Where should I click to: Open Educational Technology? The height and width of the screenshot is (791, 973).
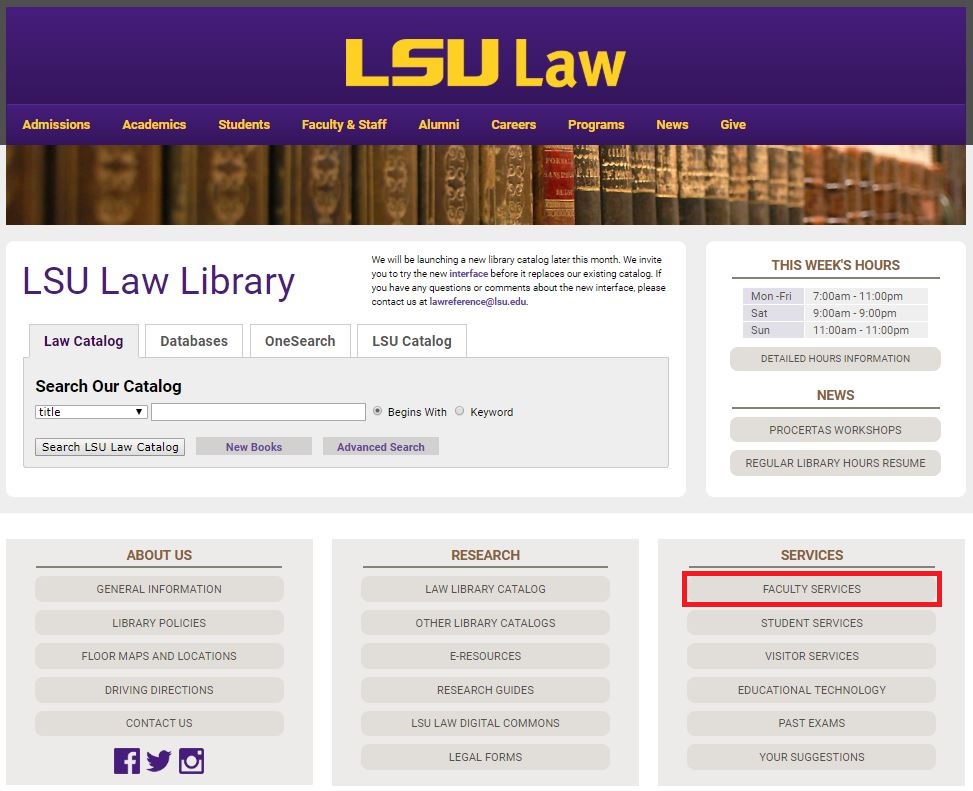point(812,690)
